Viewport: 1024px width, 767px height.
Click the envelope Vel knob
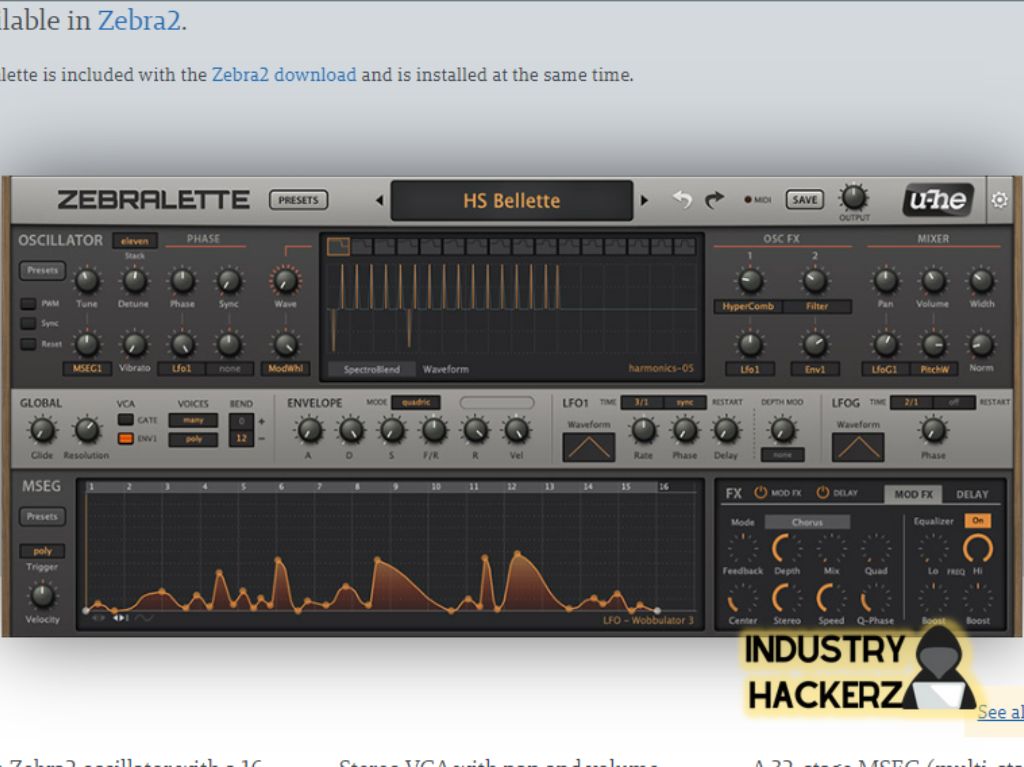517,430
